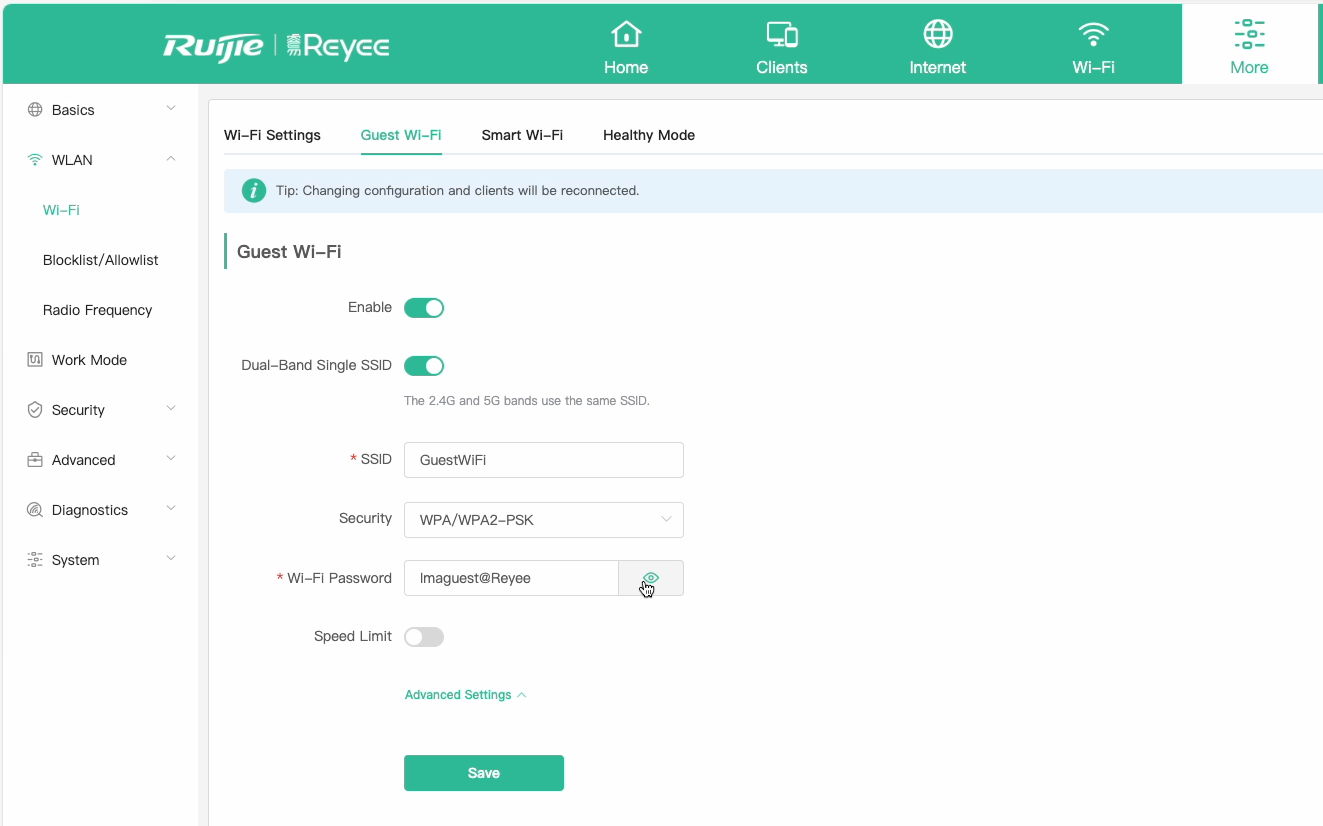Expand the System sidebar chevron
The image size is (1323, 826).
pos(171,559)
